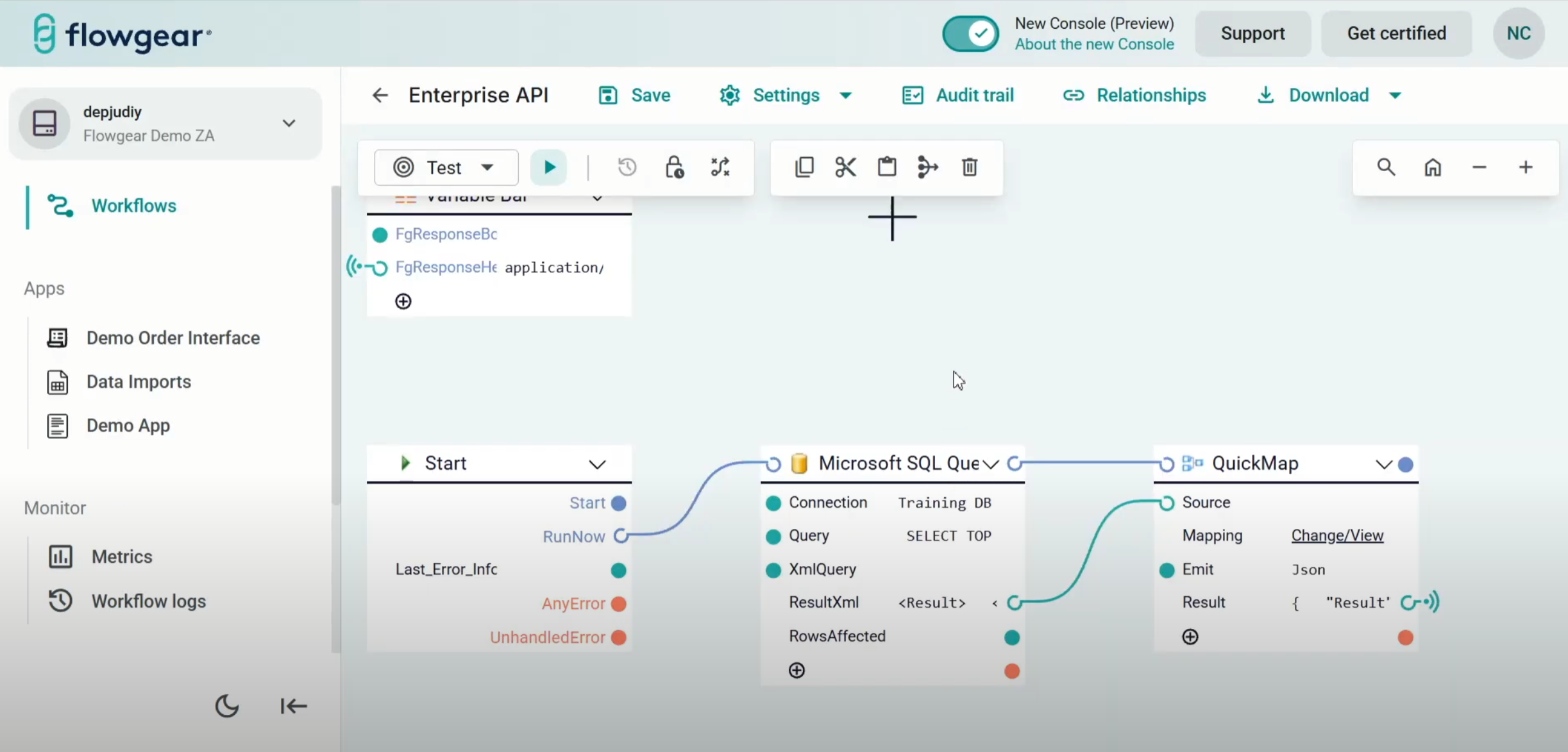Expand the Download dropdown arrow
The image size is (1568, 752).
(x=1395, y=96)
